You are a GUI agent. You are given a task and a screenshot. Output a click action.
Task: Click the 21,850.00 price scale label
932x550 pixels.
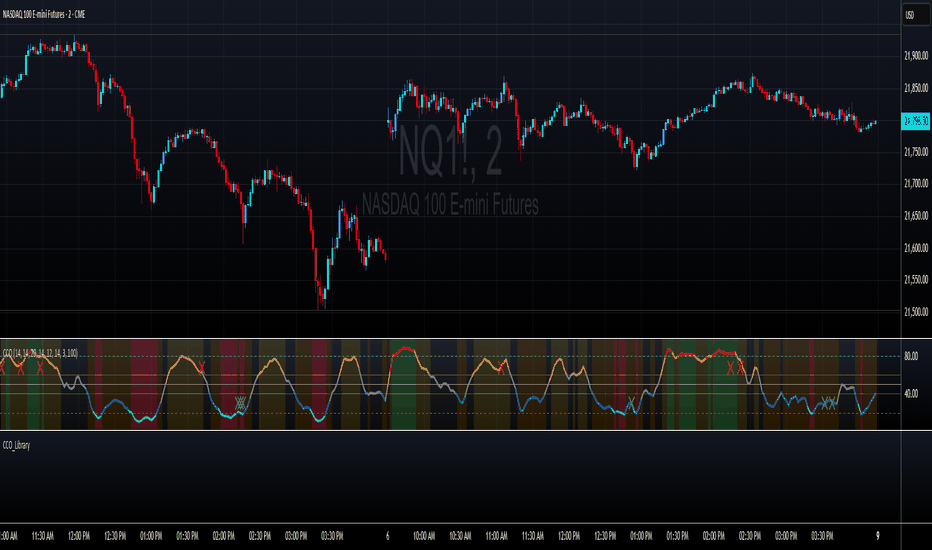tap(916, 88)
